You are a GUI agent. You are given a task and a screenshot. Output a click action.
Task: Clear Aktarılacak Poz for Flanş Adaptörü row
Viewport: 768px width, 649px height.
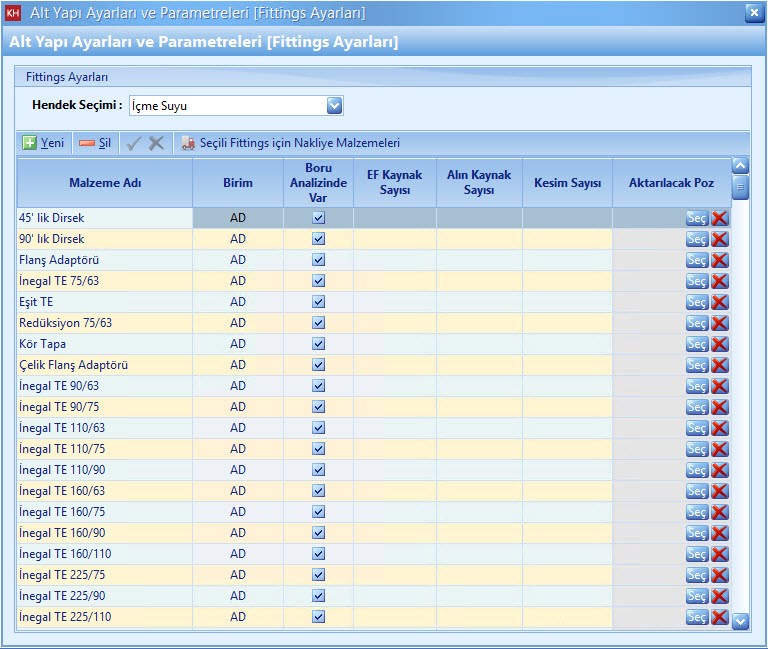(x=720, y=260)
